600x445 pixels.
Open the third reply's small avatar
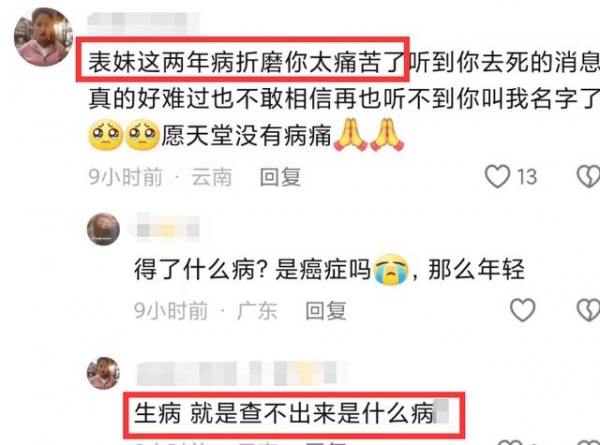(x=103, y=373)
